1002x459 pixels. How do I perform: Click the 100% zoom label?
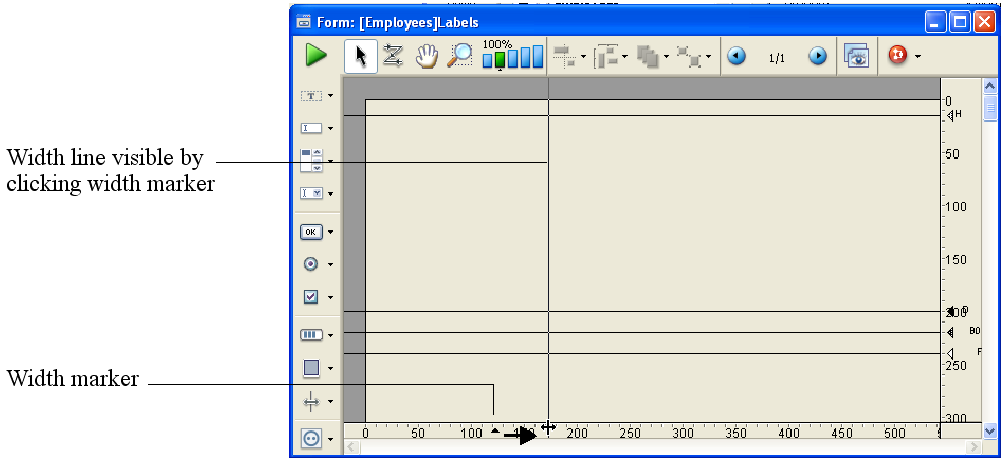(x=497, y=44)
